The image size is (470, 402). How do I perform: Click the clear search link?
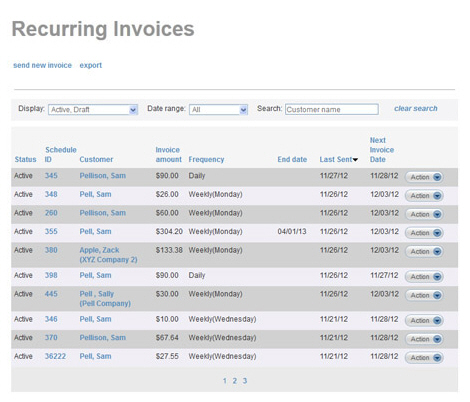pyautogui.click(x=416, y=109)
